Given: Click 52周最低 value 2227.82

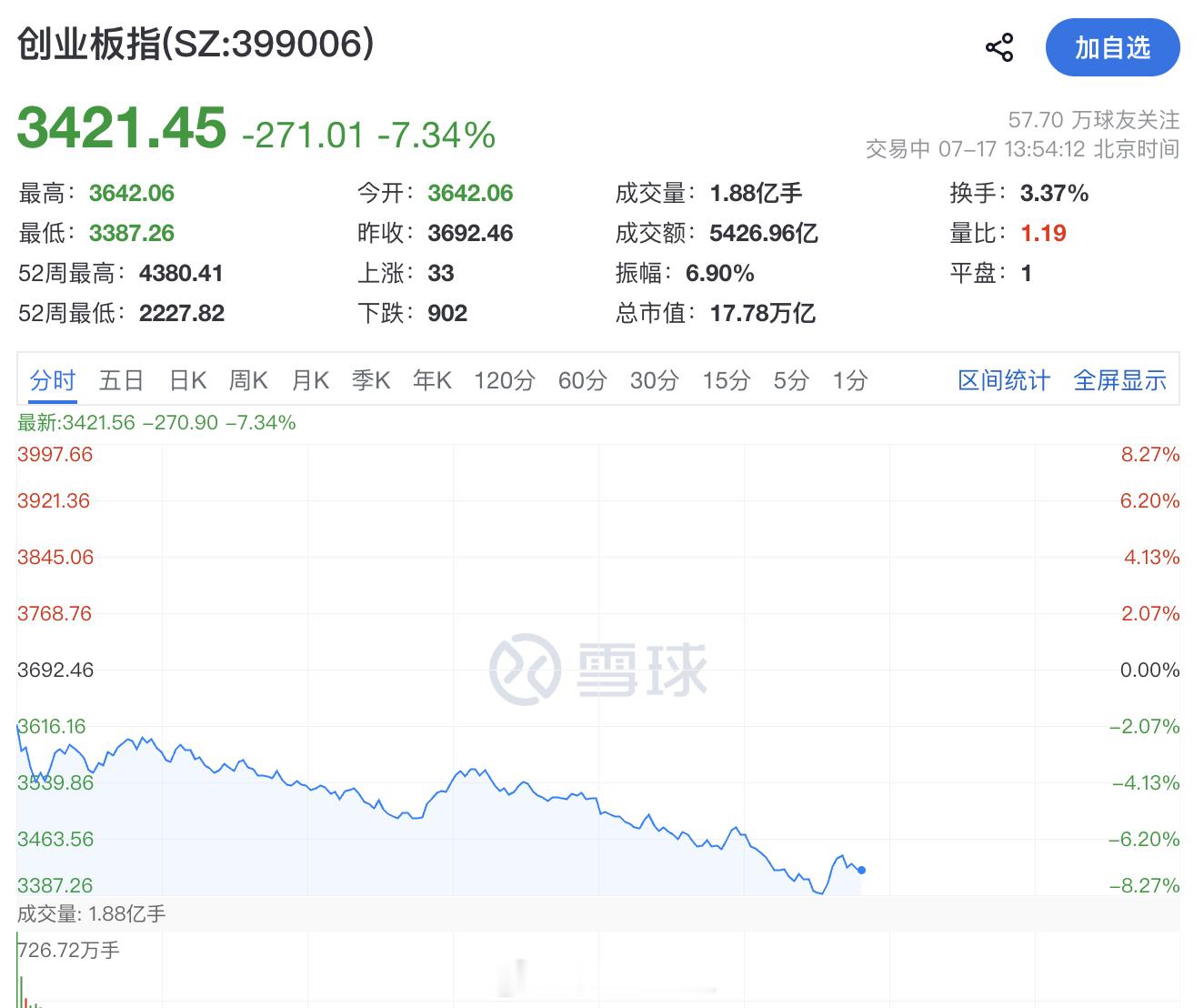Looking at the screenshot, I should tap(182, 313).
